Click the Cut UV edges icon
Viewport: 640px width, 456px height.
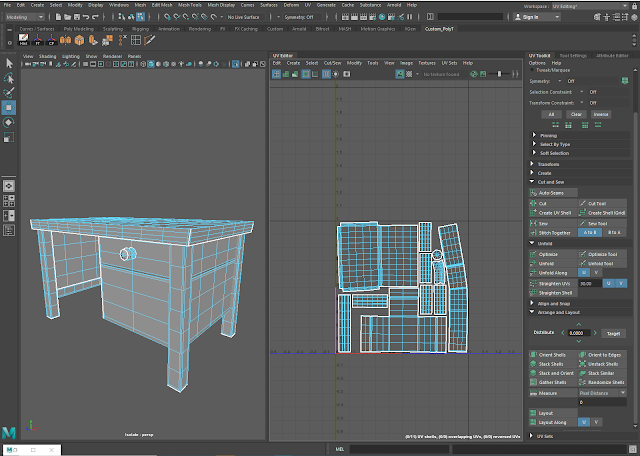[531, 203]
